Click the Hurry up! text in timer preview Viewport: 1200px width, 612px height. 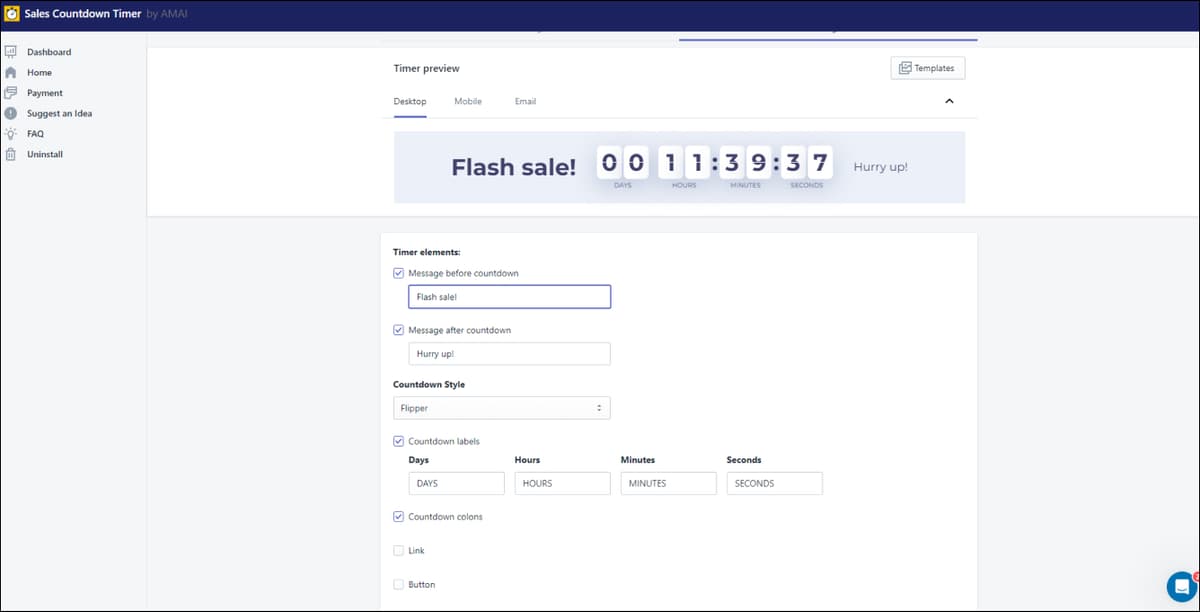(881, 167)
